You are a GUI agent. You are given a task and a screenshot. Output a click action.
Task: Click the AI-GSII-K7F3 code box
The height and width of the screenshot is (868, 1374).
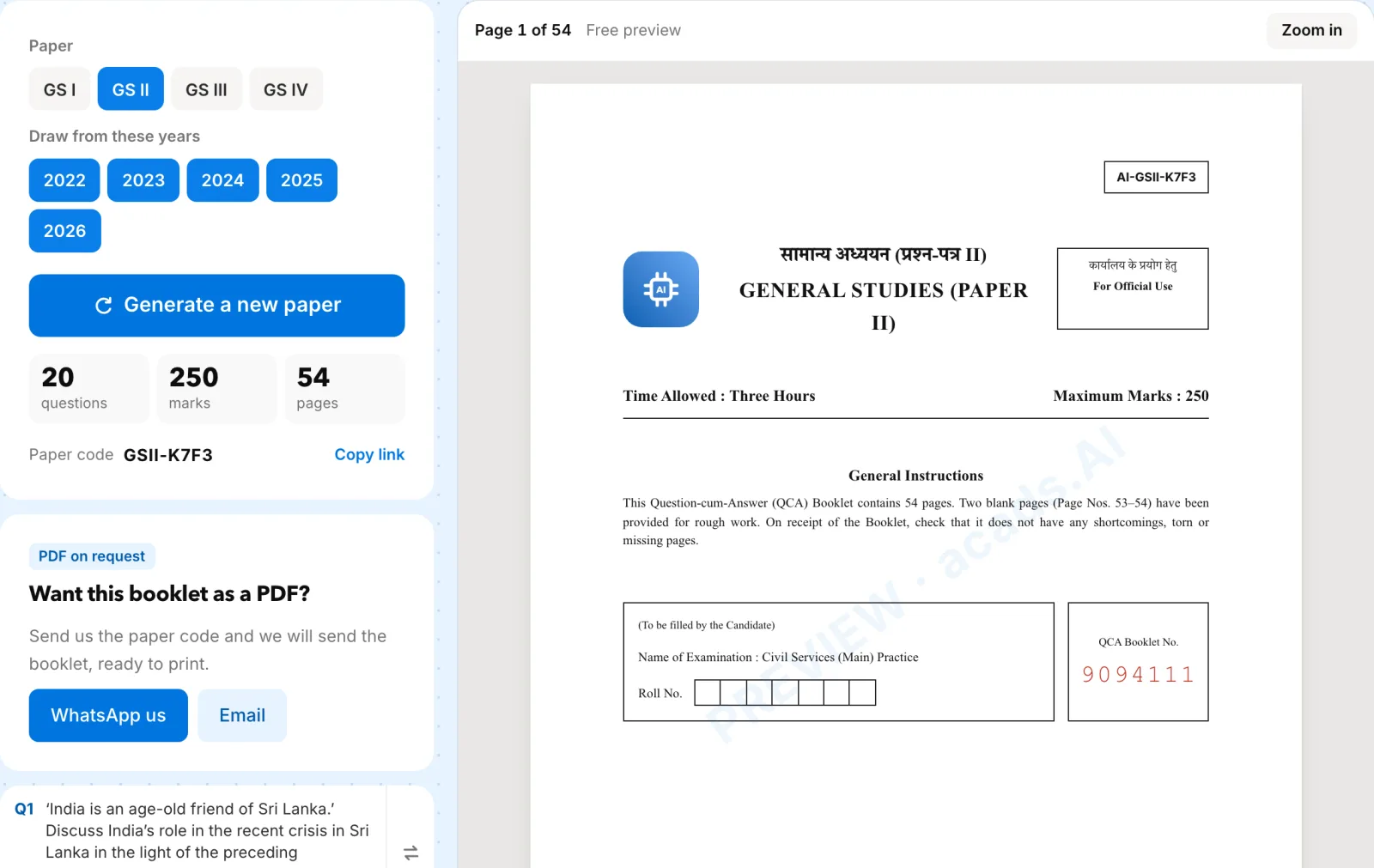pos(1156,177)
